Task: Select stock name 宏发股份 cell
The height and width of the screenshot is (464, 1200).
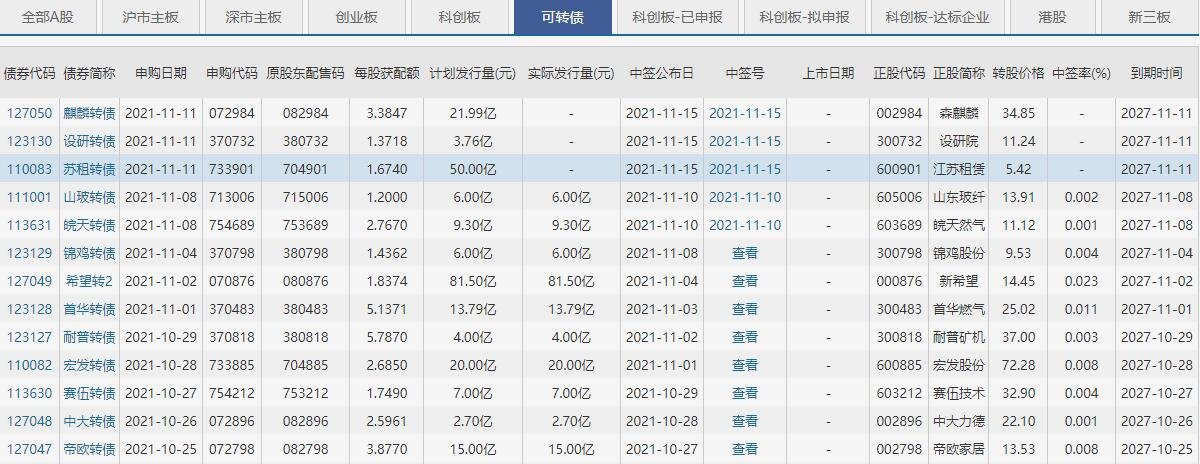Action: (x=959, y=365)
